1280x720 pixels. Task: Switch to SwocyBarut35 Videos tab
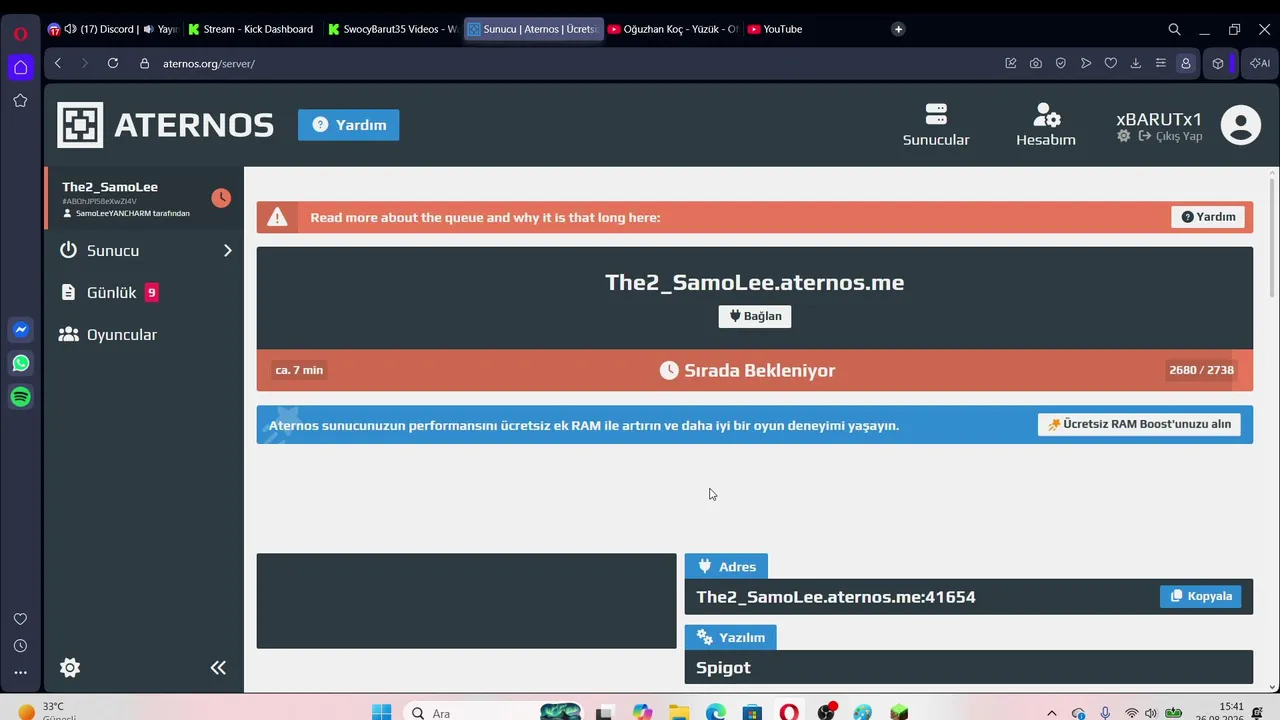(393, 29)
